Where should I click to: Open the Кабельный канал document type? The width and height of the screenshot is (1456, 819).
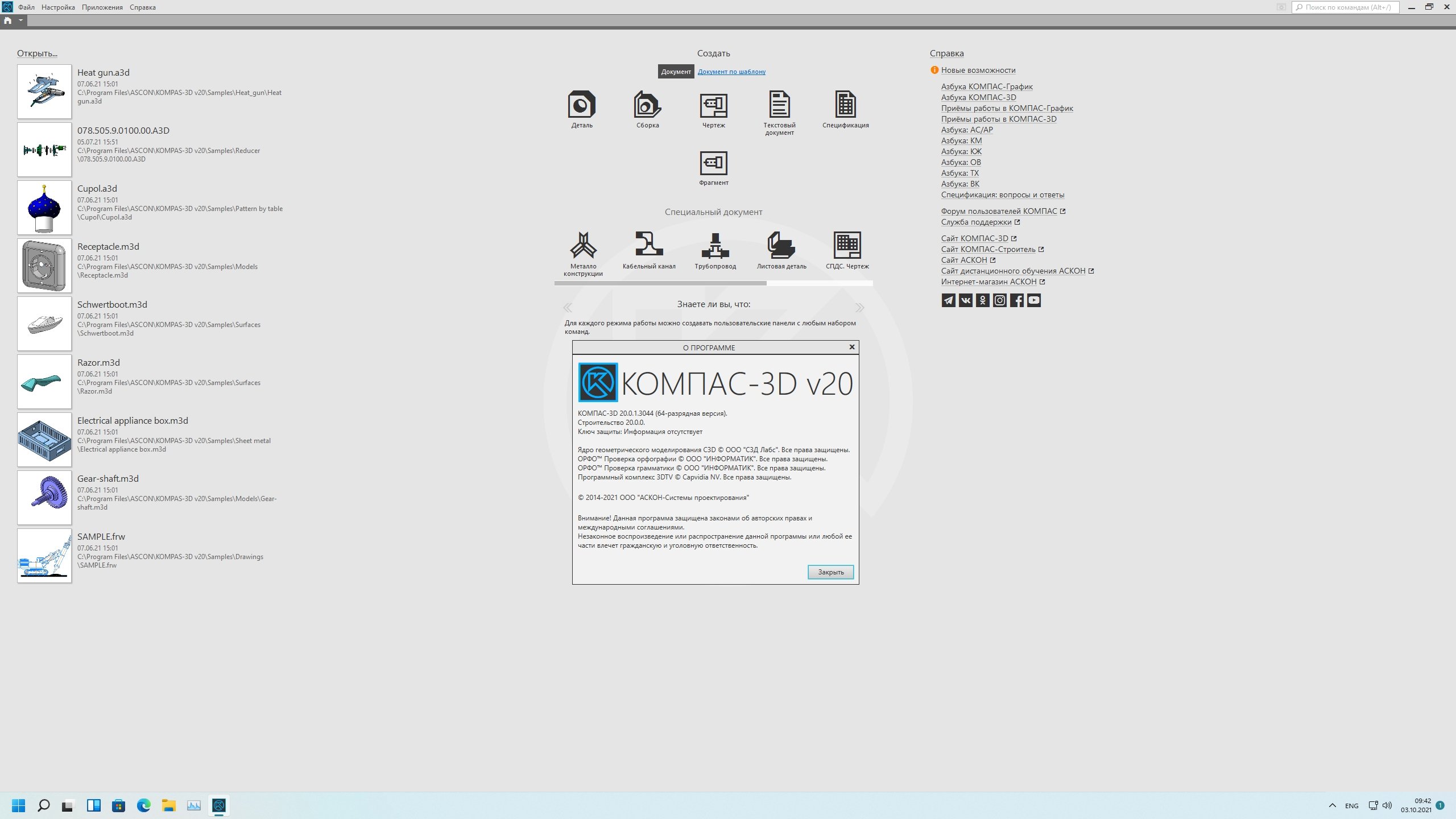pos(648,246)
